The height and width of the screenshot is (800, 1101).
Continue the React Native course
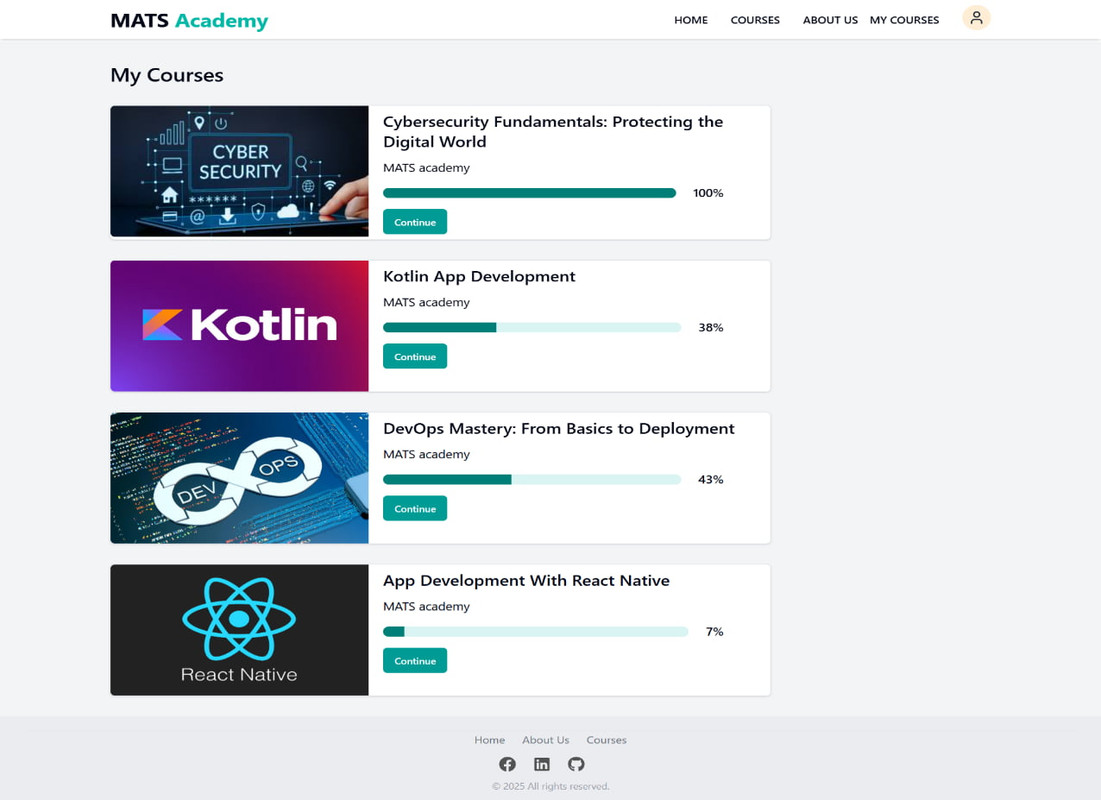click(x=415, y=660)
